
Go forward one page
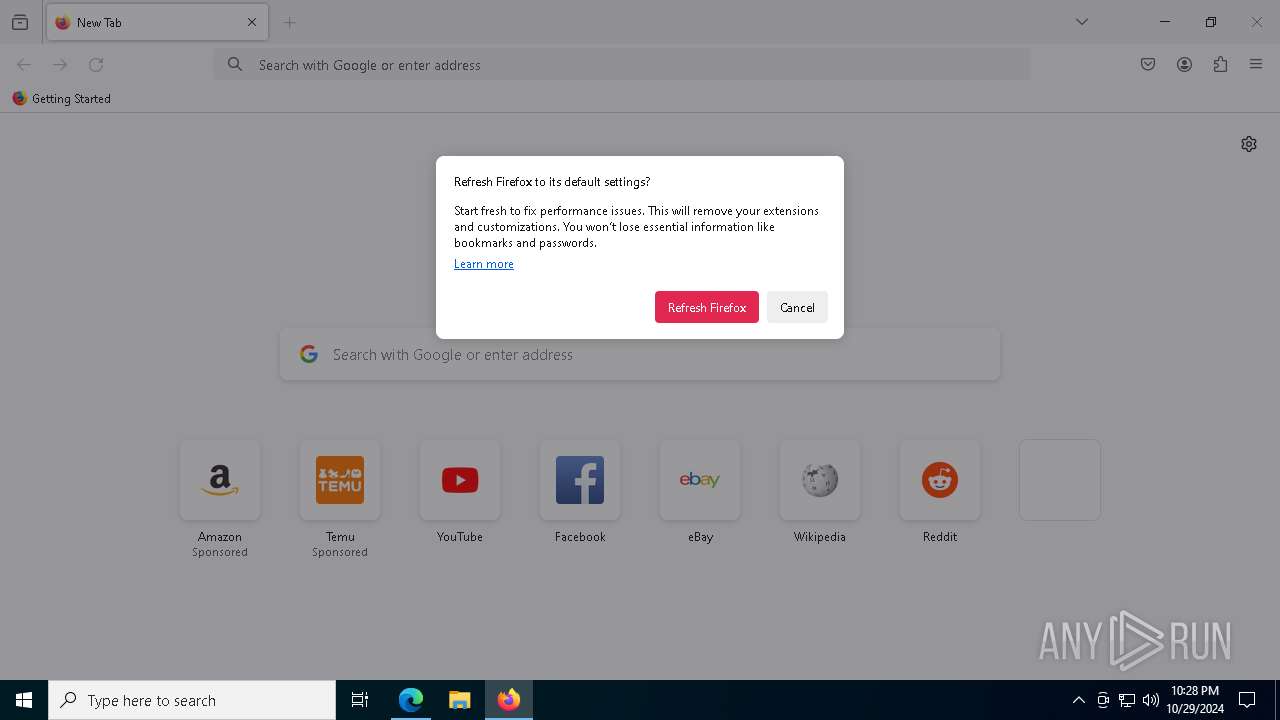click(x=60, y=65)
